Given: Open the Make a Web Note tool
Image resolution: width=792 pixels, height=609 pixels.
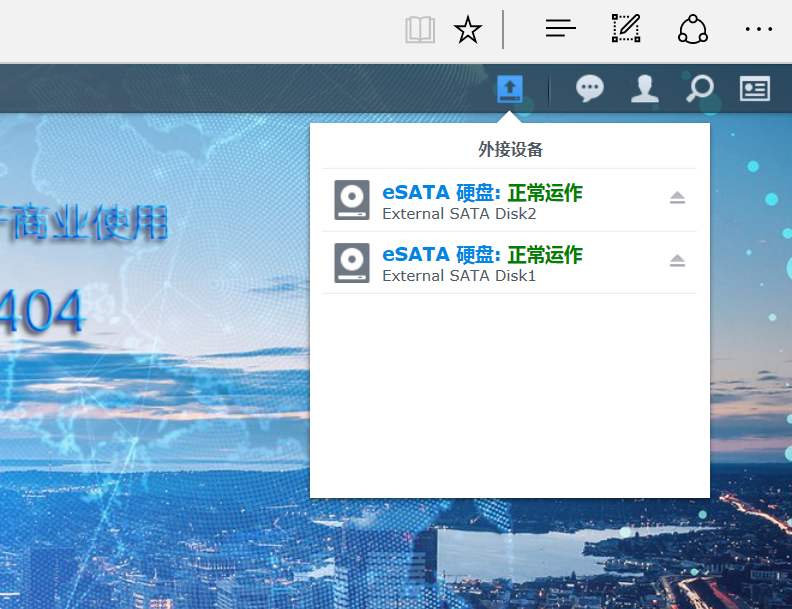Looking at the screenshot, I should point(626,28).
